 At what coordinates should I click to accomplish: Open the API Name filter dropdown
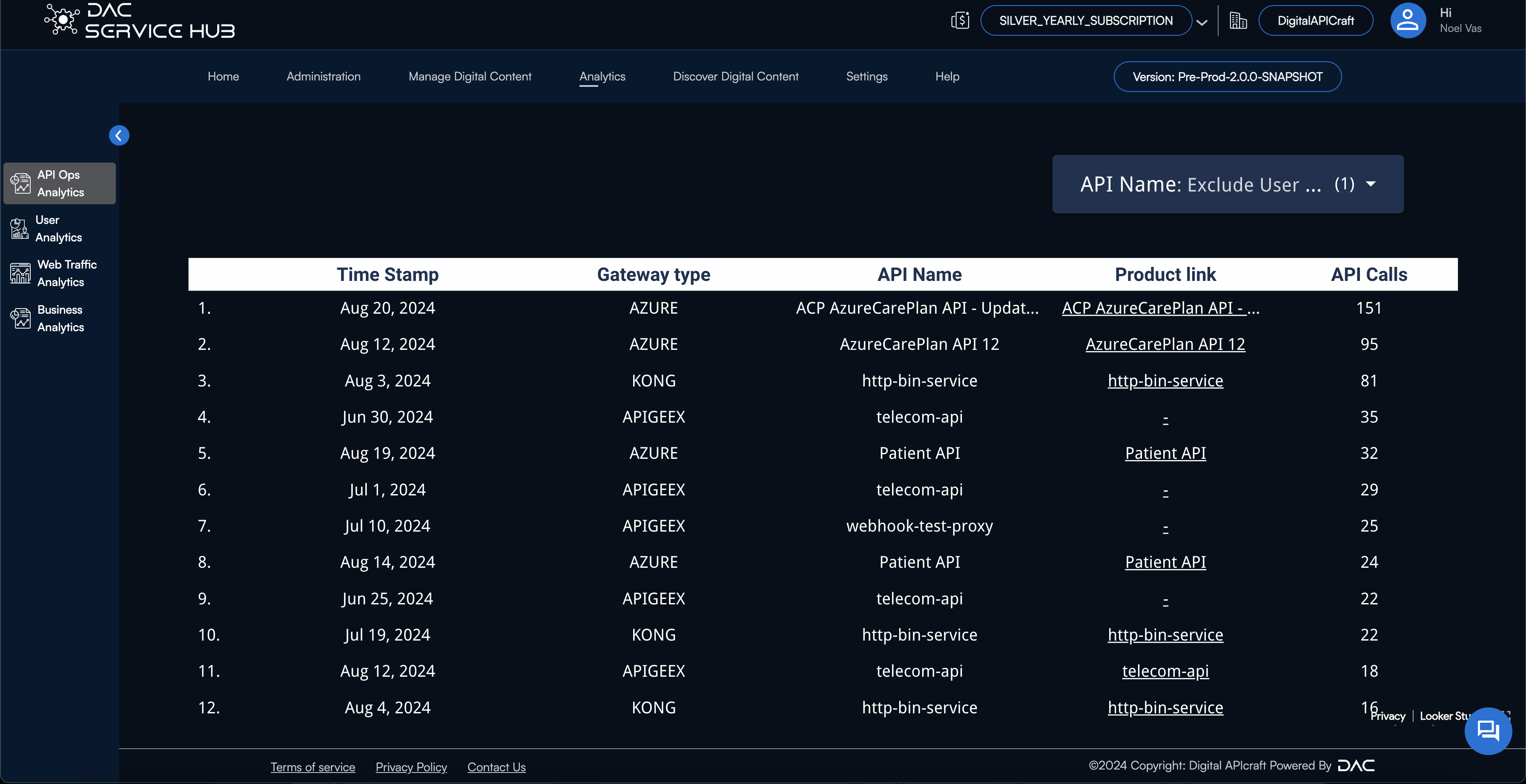pos(1228,184)
